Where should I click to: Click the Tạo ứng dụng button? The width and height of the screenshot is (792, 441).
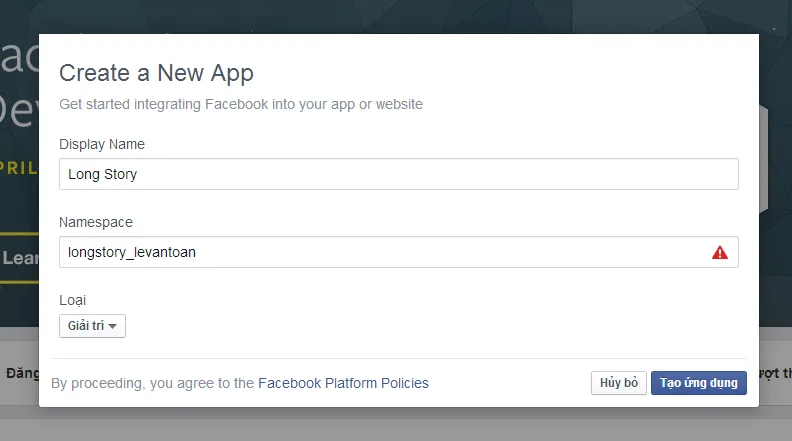pos(698,383)
